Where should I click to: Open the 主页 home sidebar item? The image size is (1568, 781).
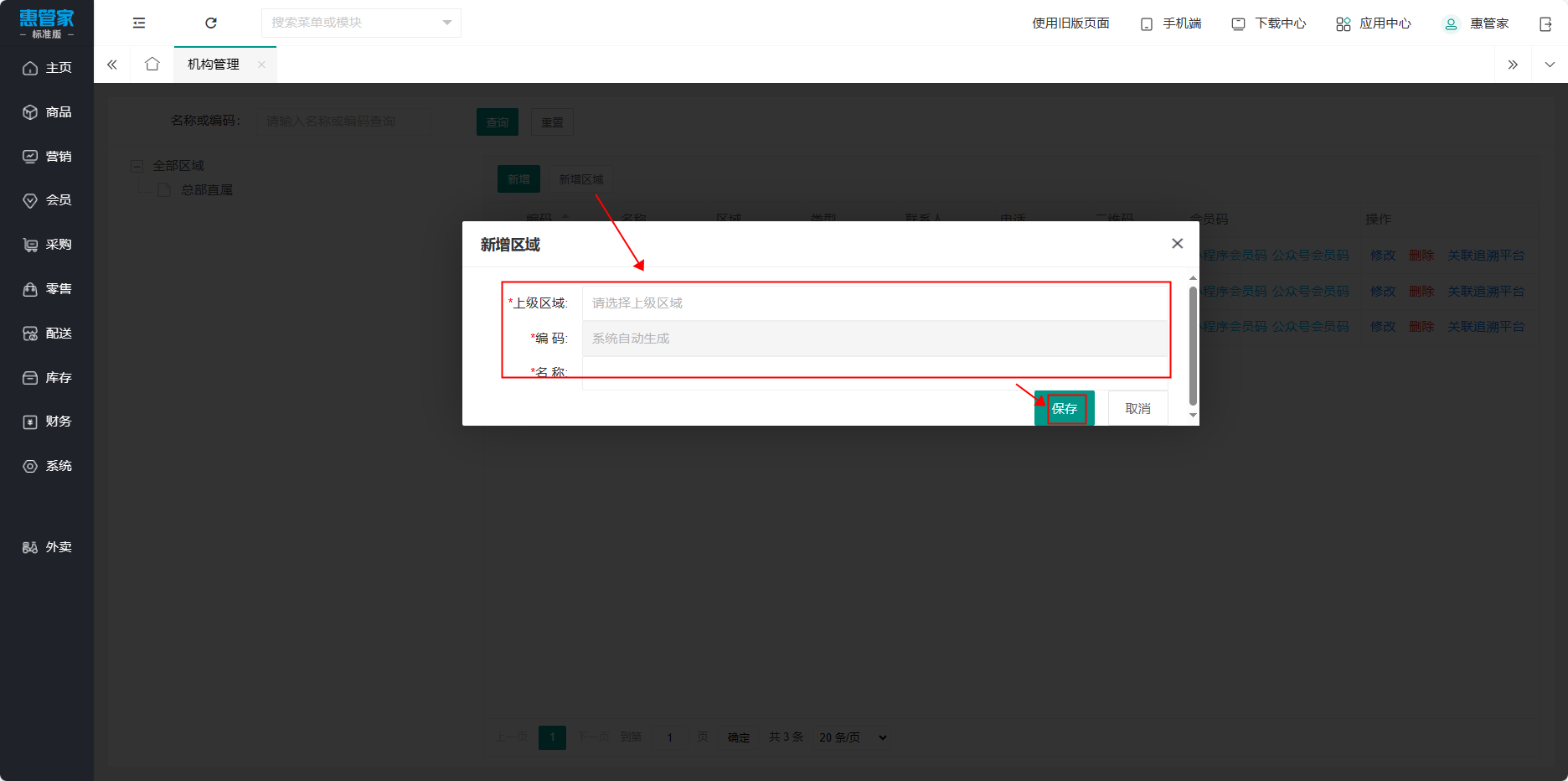click(47, 68)
